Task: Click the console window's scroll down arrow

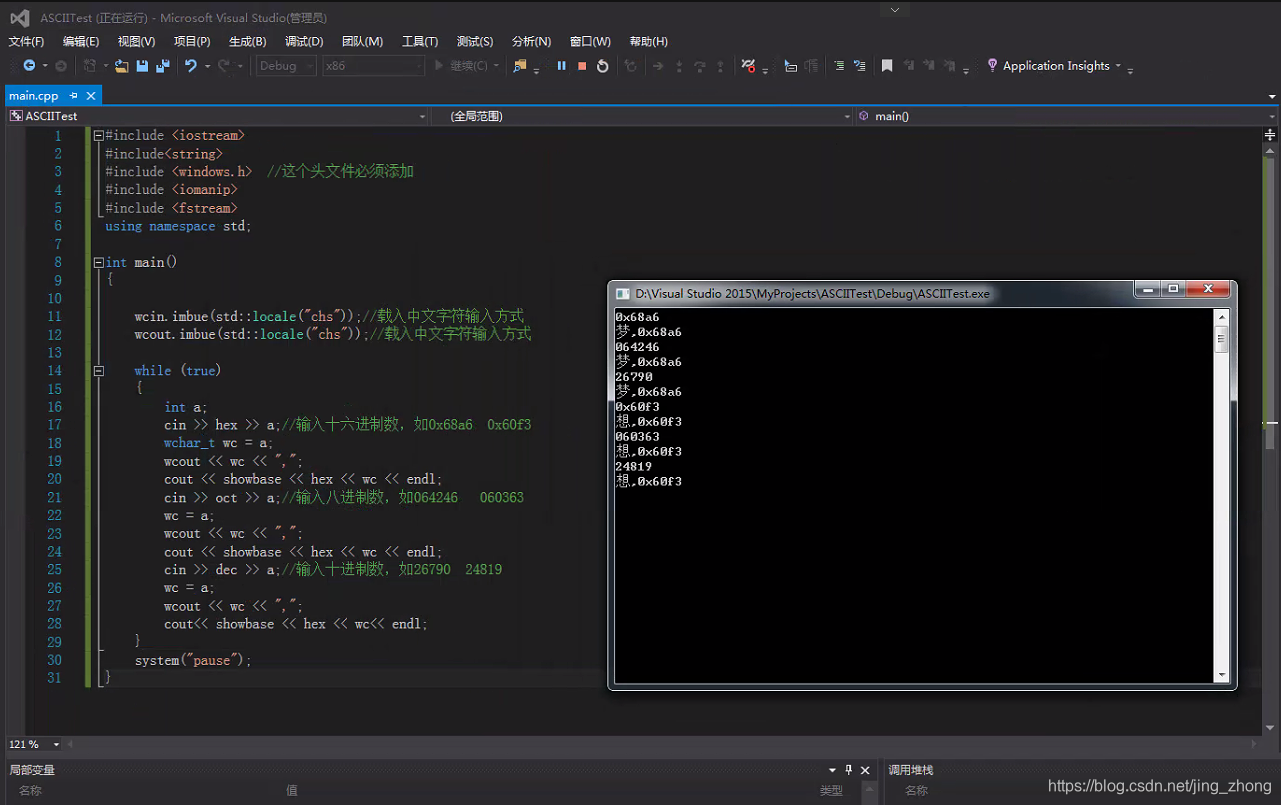Action: pos(1221,675)
